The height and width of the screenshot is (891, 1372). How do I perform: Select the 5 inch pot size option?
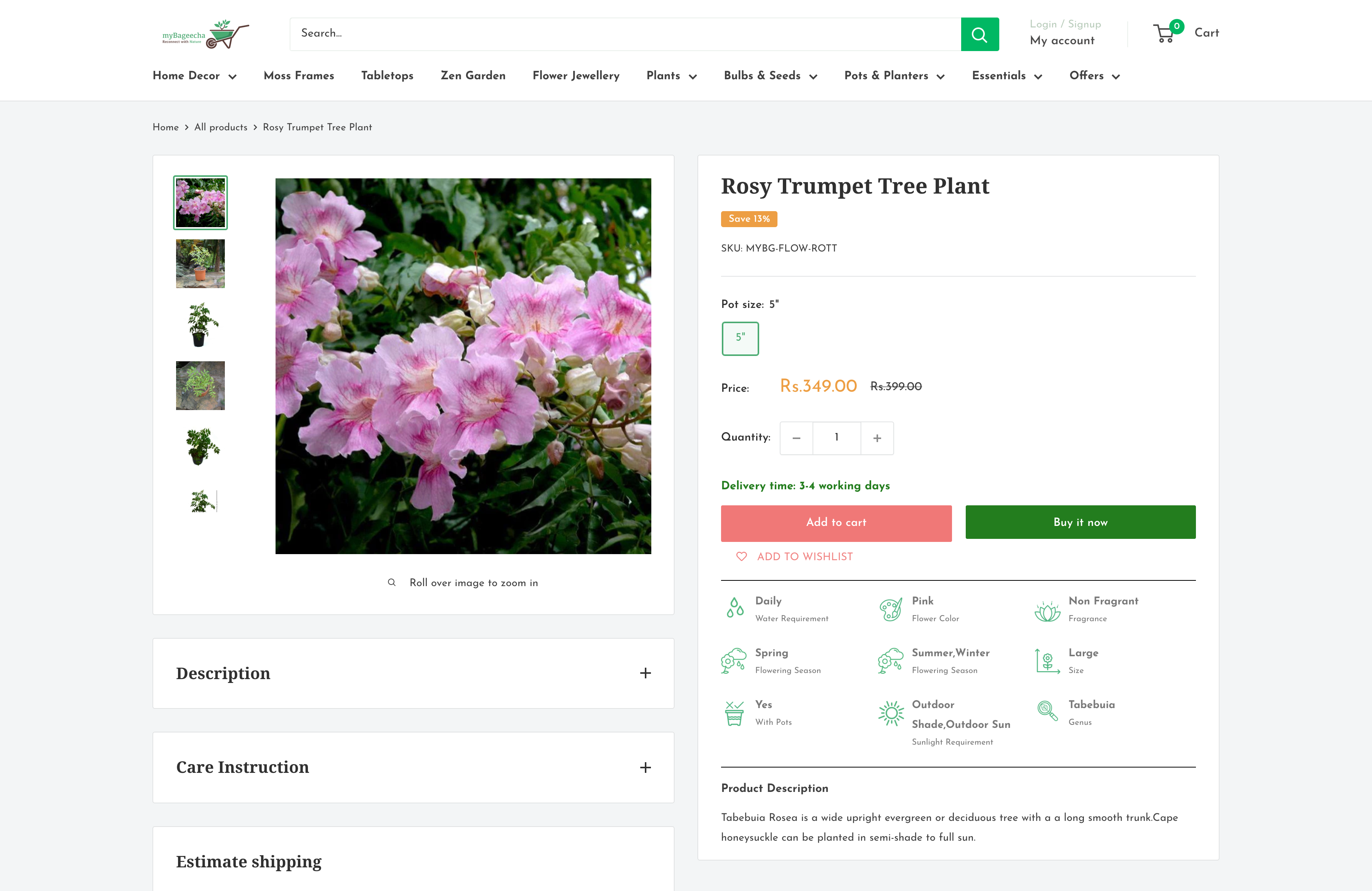click(740, 338)
